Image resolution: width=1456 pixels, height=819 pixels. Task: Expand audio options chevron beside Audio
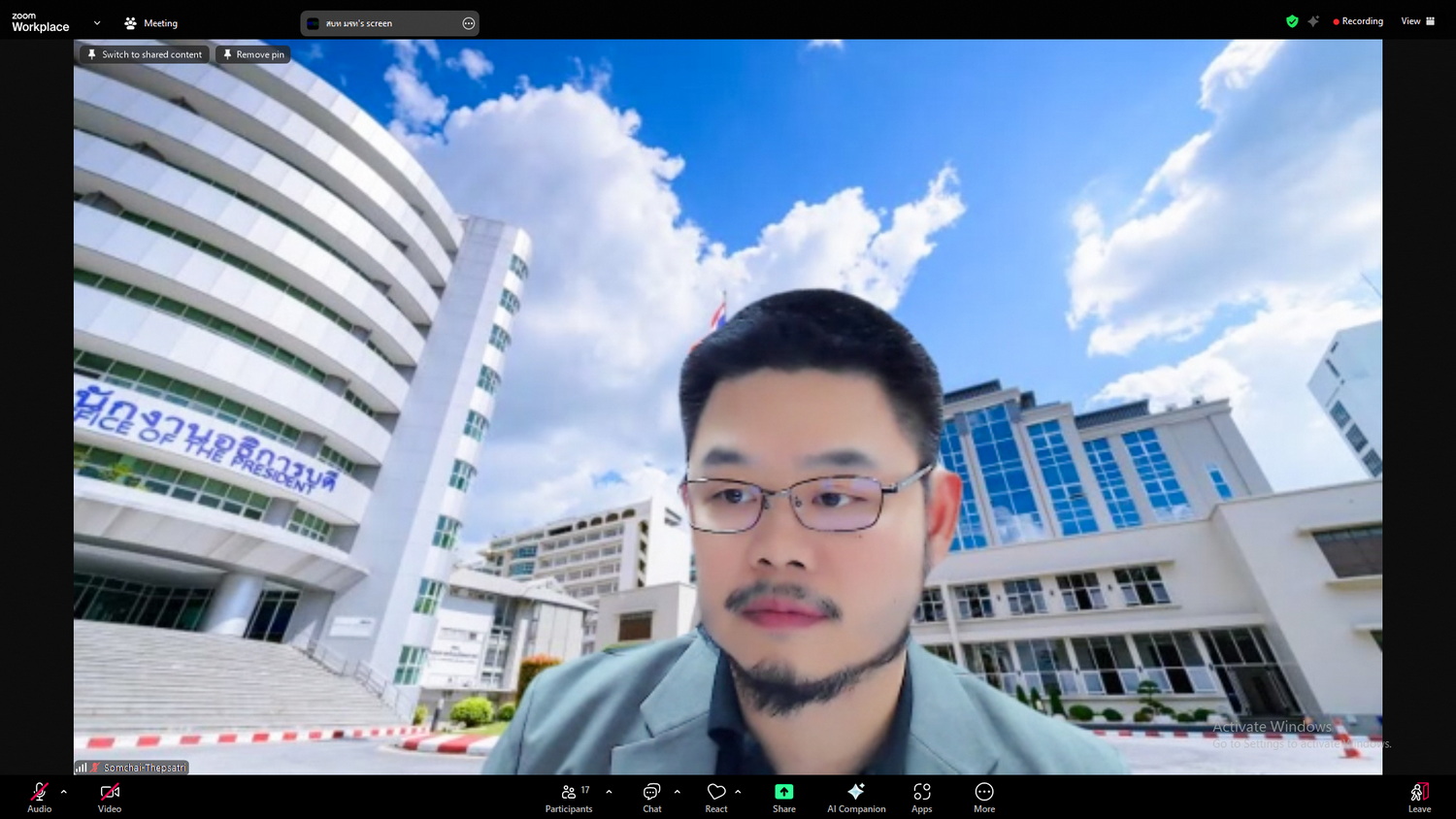coord(64,792)
